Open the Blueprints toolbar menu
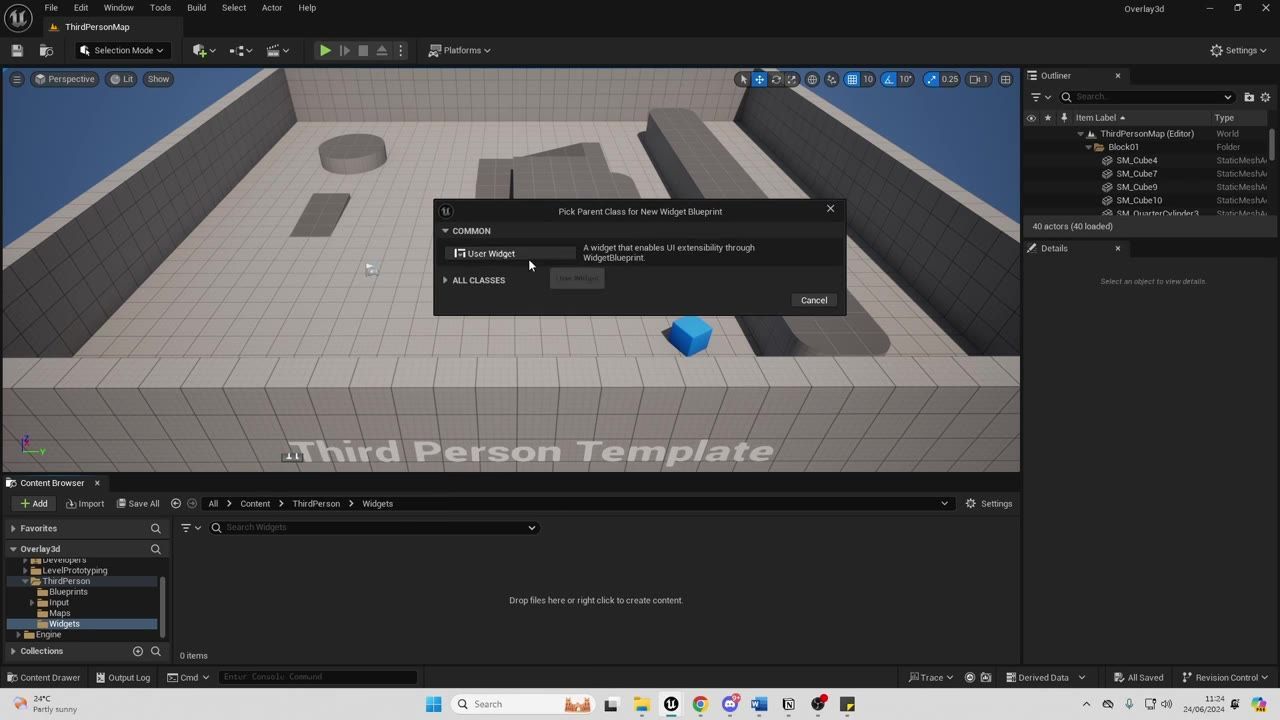 (x=240, y=50)
